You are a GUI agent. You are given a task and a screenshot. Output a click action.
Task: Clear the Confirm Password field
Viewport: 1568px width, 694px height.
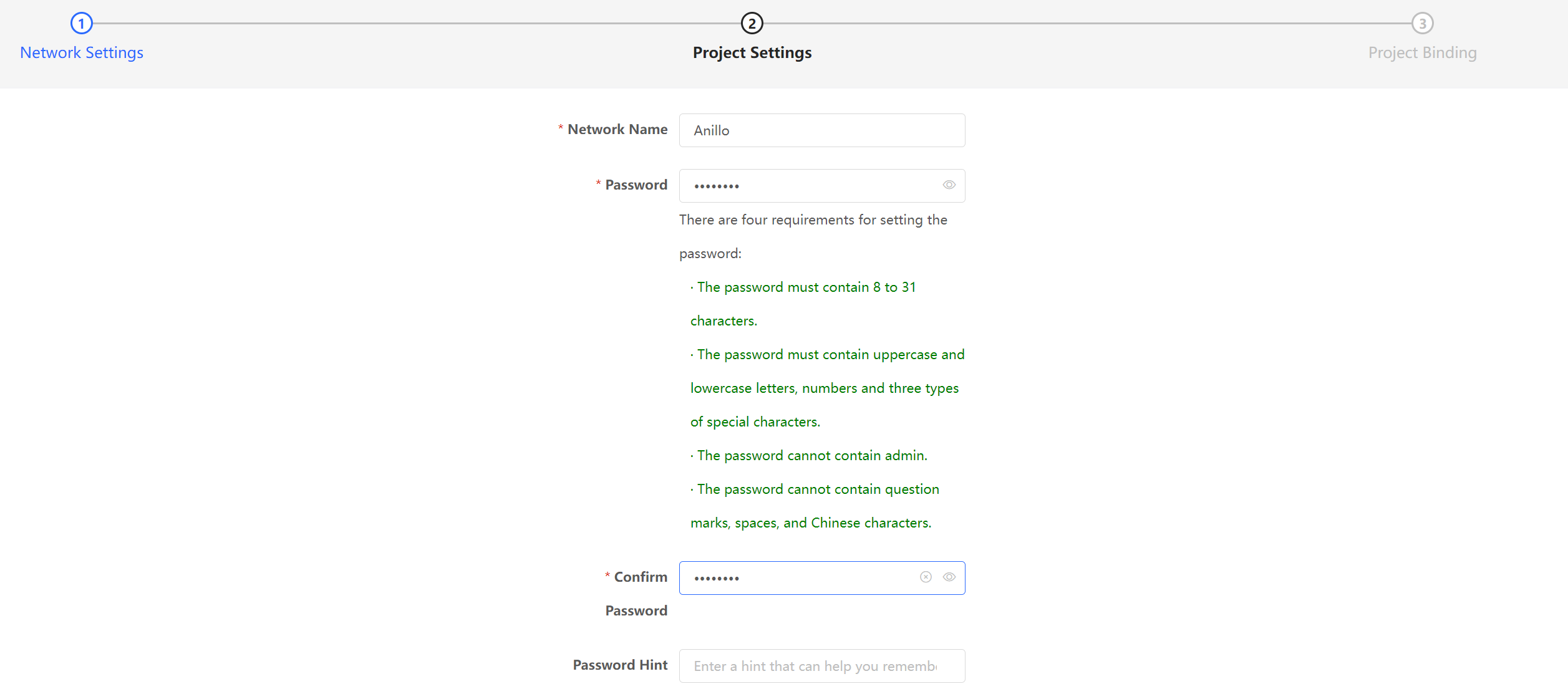[x=926, y=577]
